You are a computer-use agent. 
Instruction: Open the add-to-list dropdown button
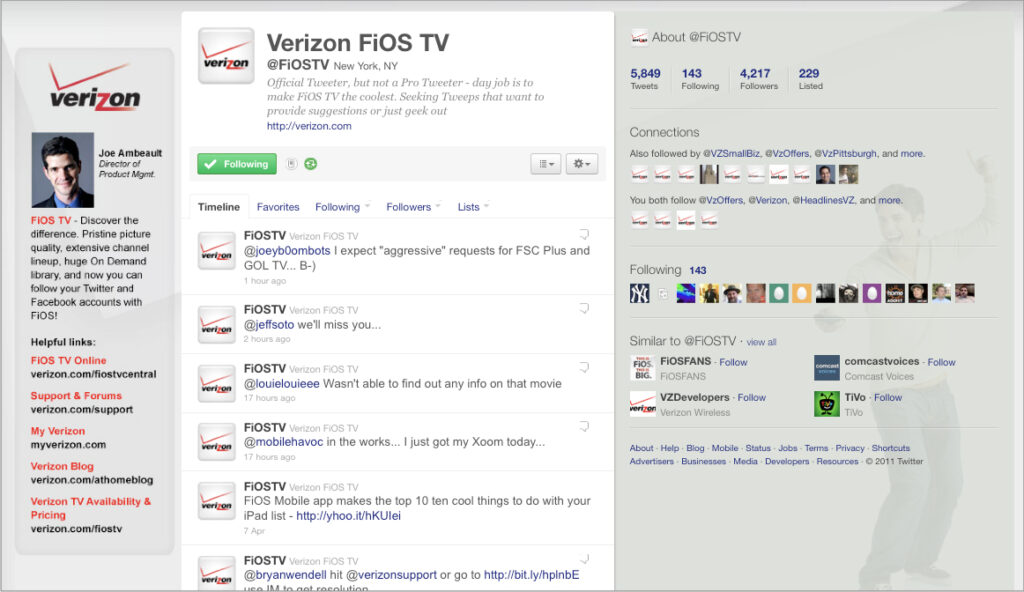pyautogui.click(x=546, y=164)
